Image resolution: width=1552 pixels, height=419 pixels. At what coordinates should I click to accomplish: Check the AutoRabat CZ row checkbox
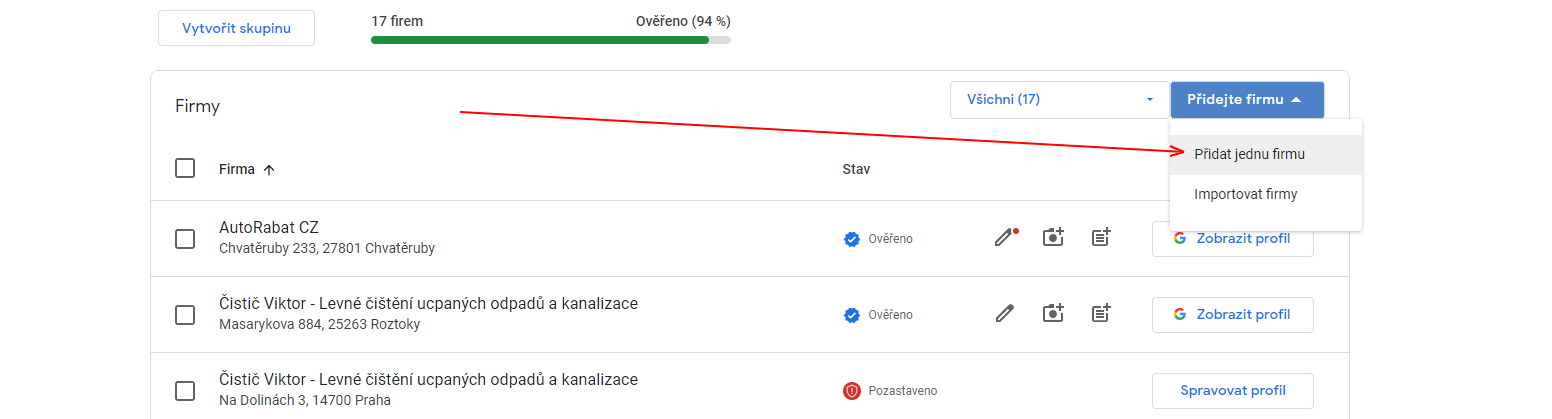(185, 239)
